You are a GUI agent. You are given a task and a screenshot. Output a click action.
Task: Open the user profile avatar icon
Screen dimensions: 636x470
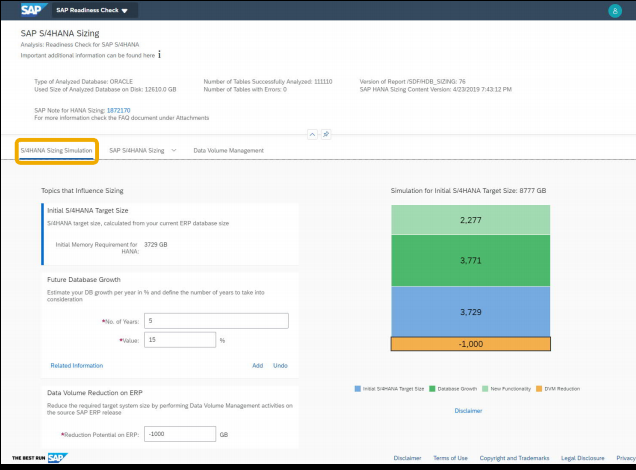coord(615,11)
